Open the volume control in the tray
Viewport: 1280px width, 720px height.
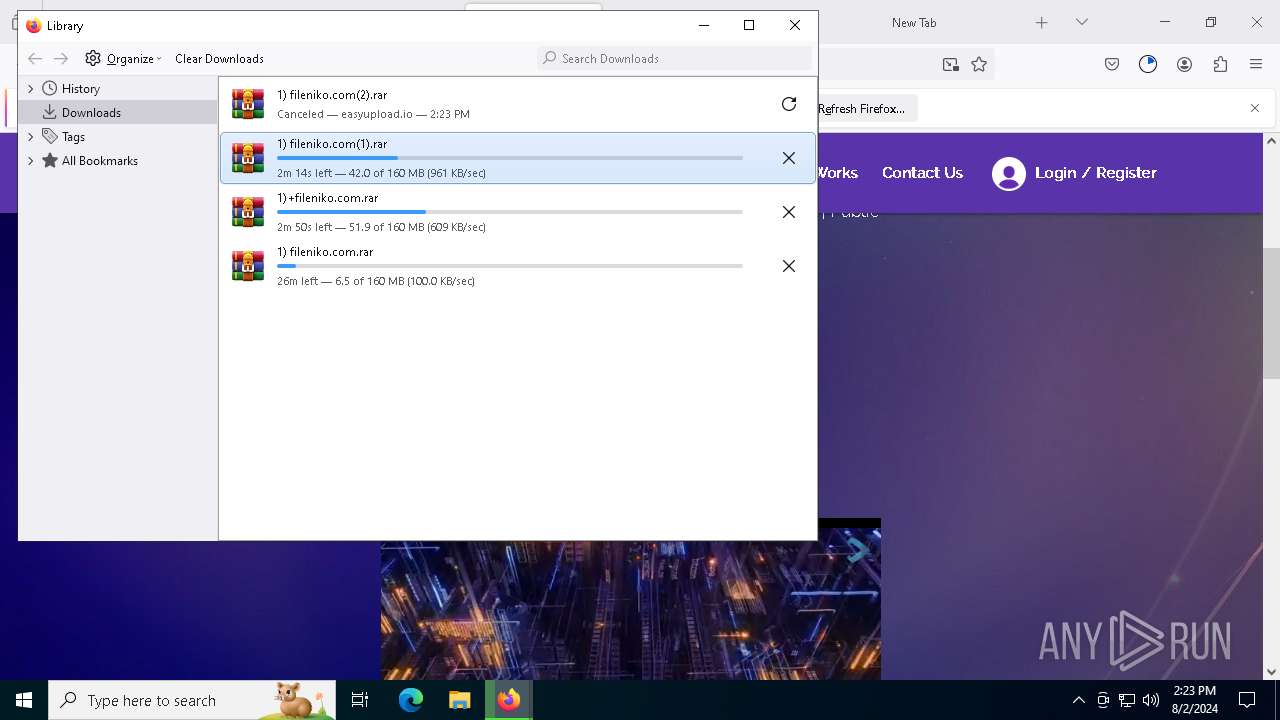click(x=1151, y=700)
